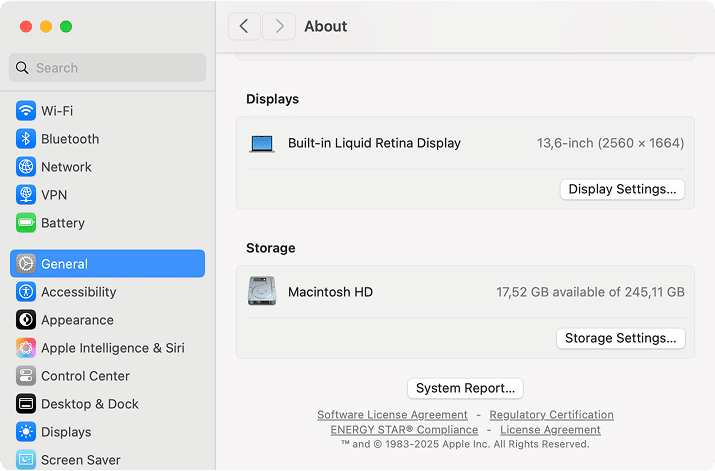Open the VPN settings icon
Image resolution: width=715 pixels, height=471 pixels.
pyautogui.click(x=26, y=195)
